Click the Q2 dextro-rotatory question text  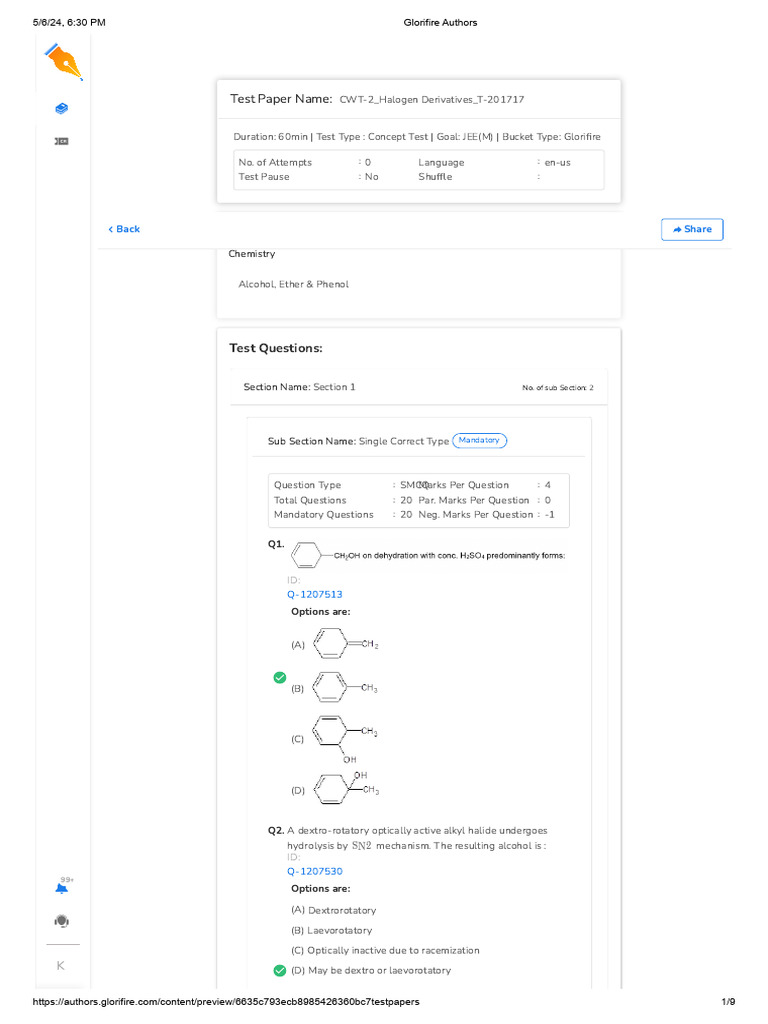point(417,838)
